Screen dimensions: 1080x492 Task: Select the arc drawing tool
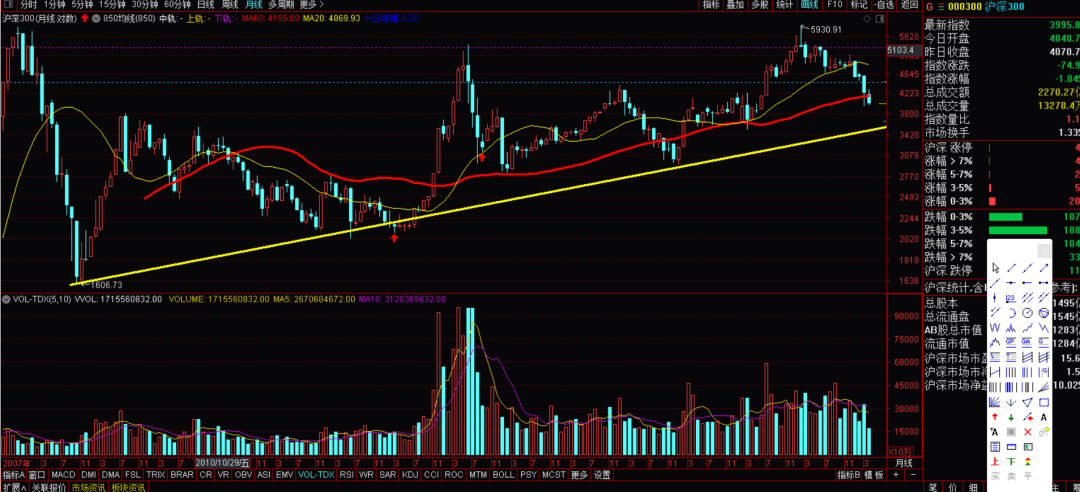(1011, 312)
